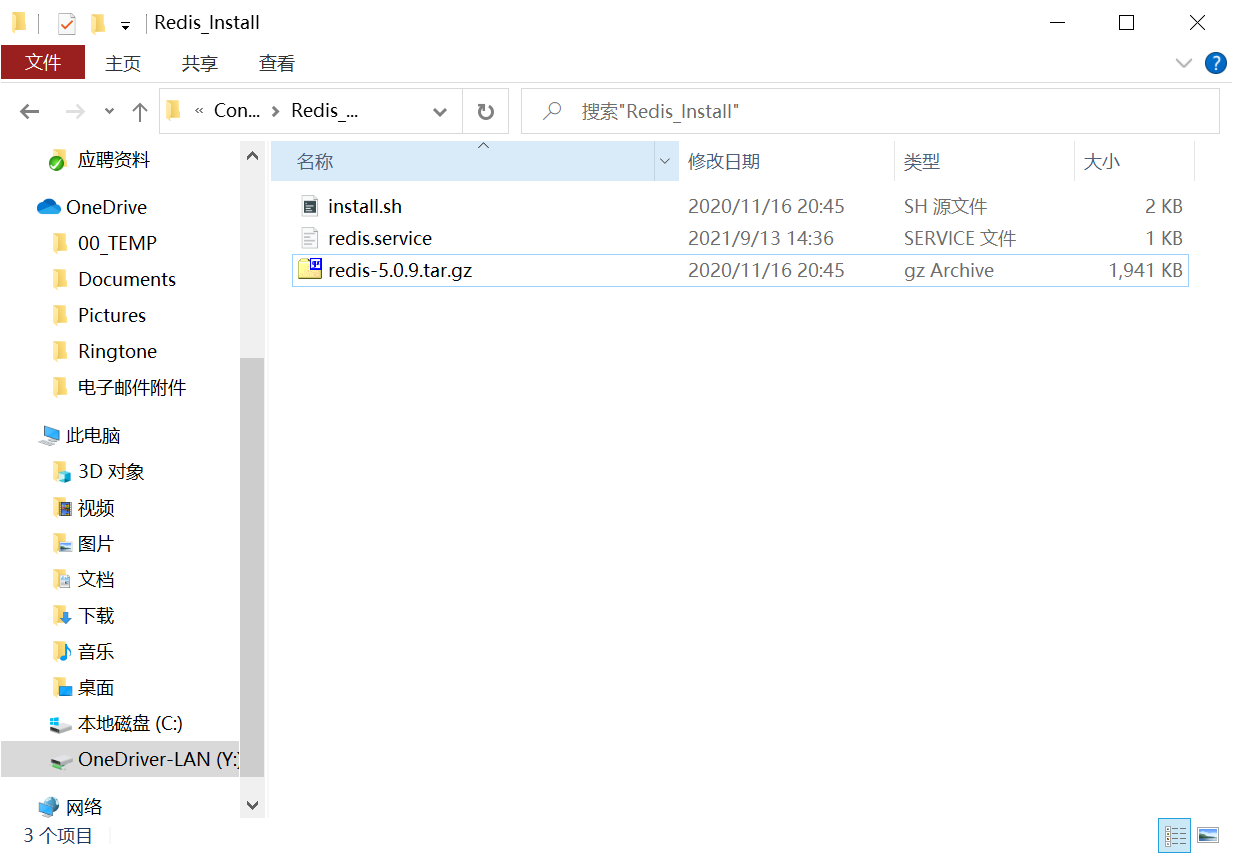Click the redis.service file icon
Viewport: 1233px width, 854px height.
pos(310,238)
